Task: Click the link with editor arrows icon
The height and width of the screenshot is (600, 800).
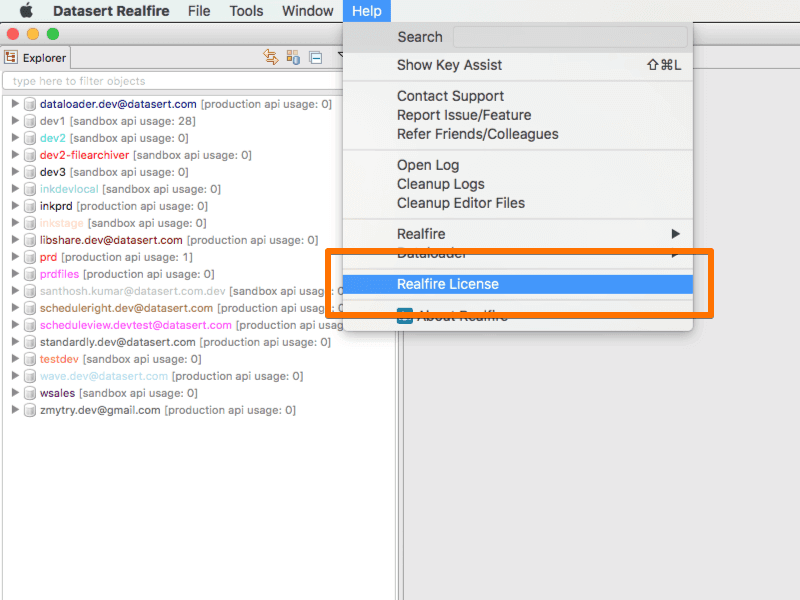Action: pos(270,57)
